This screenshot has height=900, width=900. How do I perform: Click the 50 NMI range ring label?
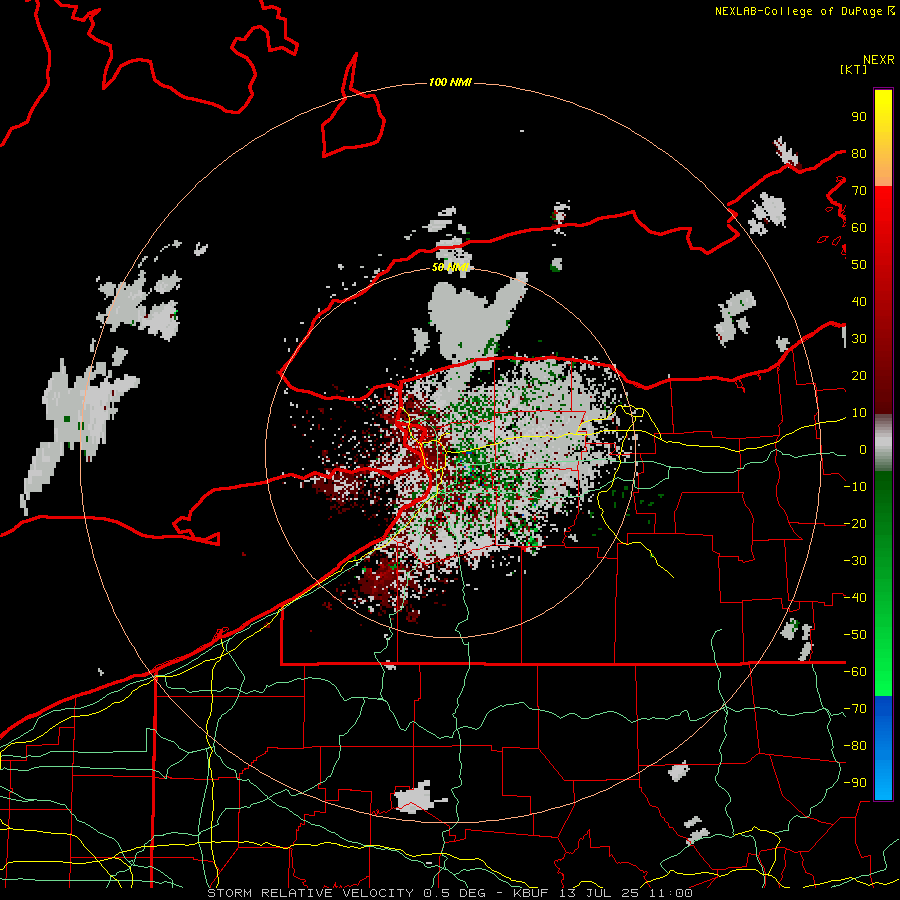[450, 267]
